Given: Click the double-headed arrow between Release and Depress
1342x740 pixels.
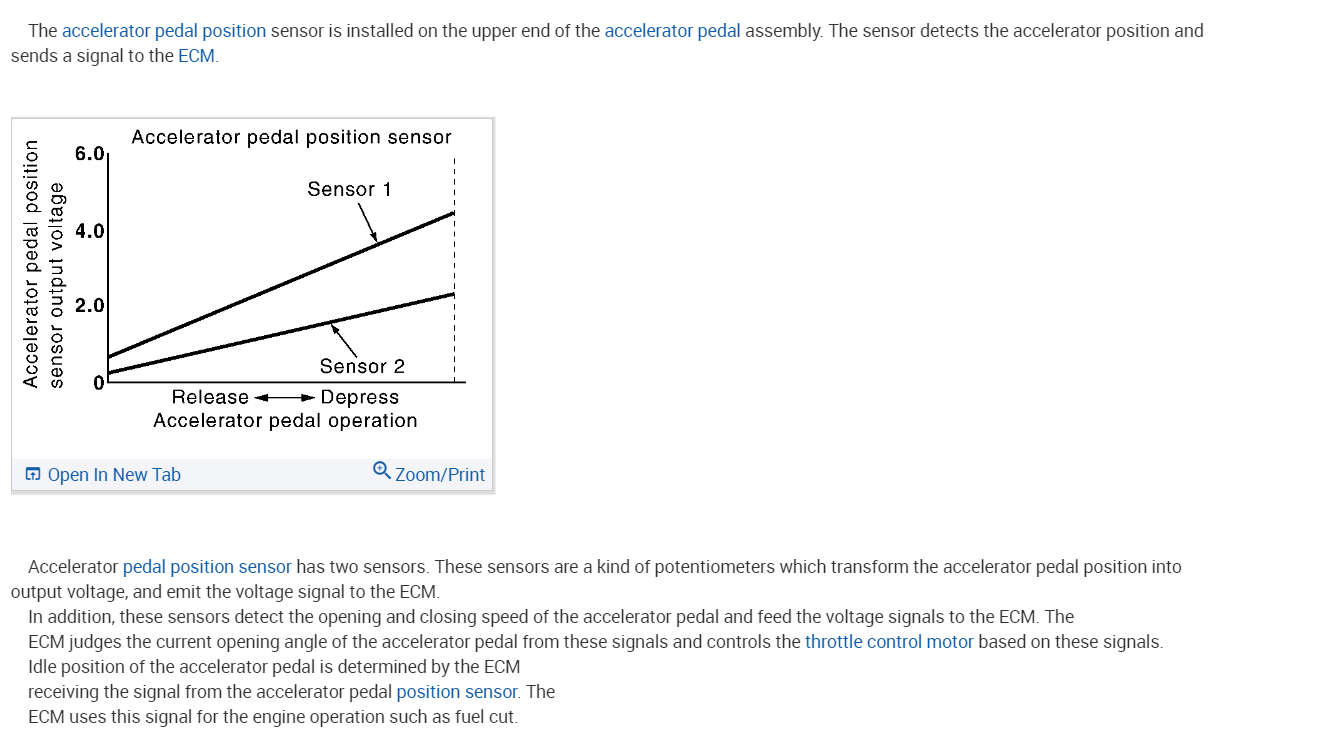Looking at the screenshot, I should click(285, 398).
